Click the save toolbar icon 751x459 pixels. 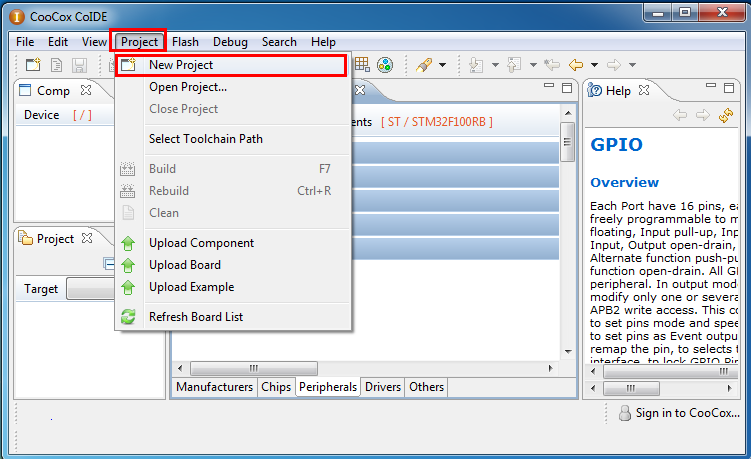click(80, 65)
